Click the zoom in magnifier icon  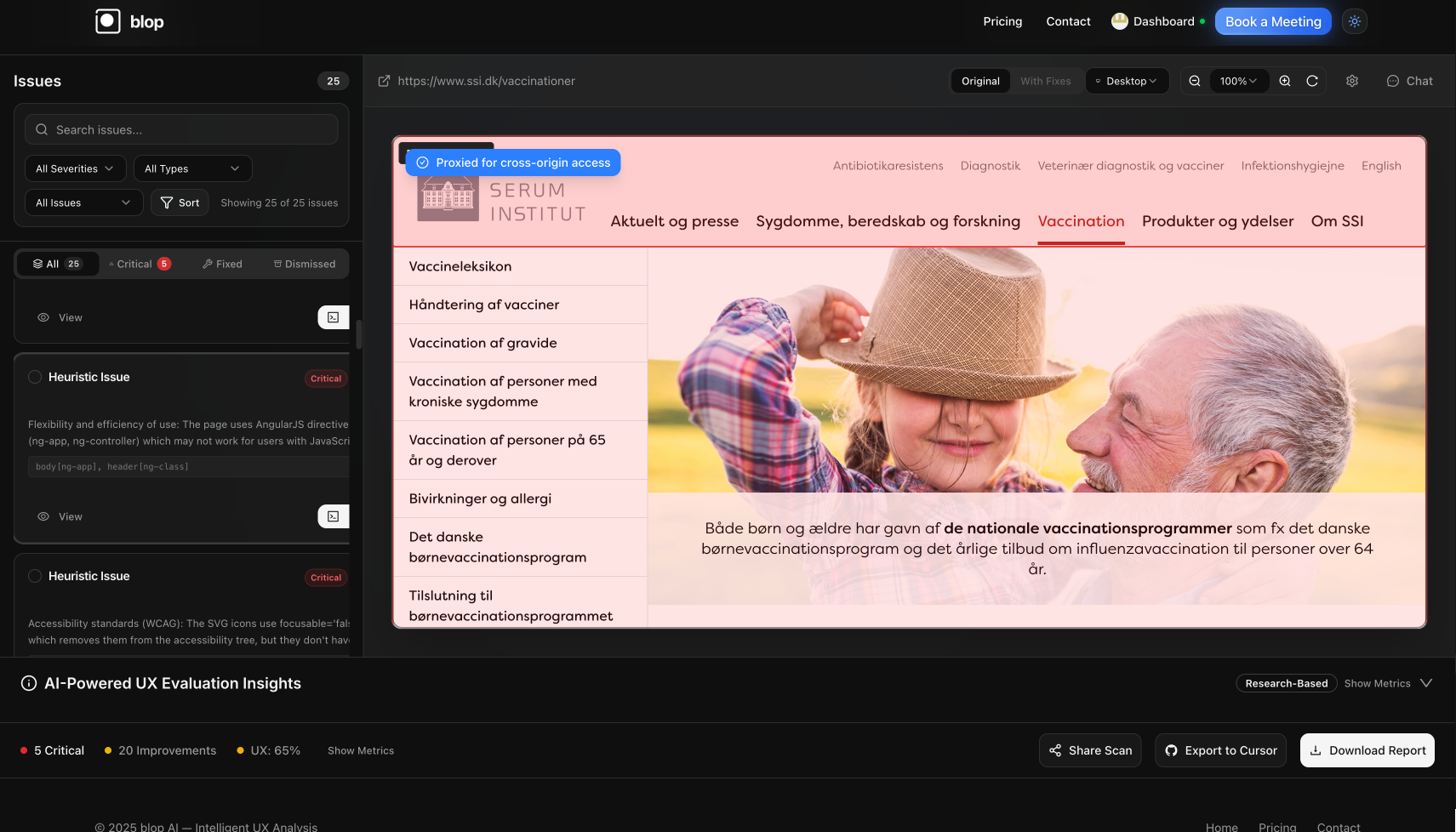pos(1285,81)
